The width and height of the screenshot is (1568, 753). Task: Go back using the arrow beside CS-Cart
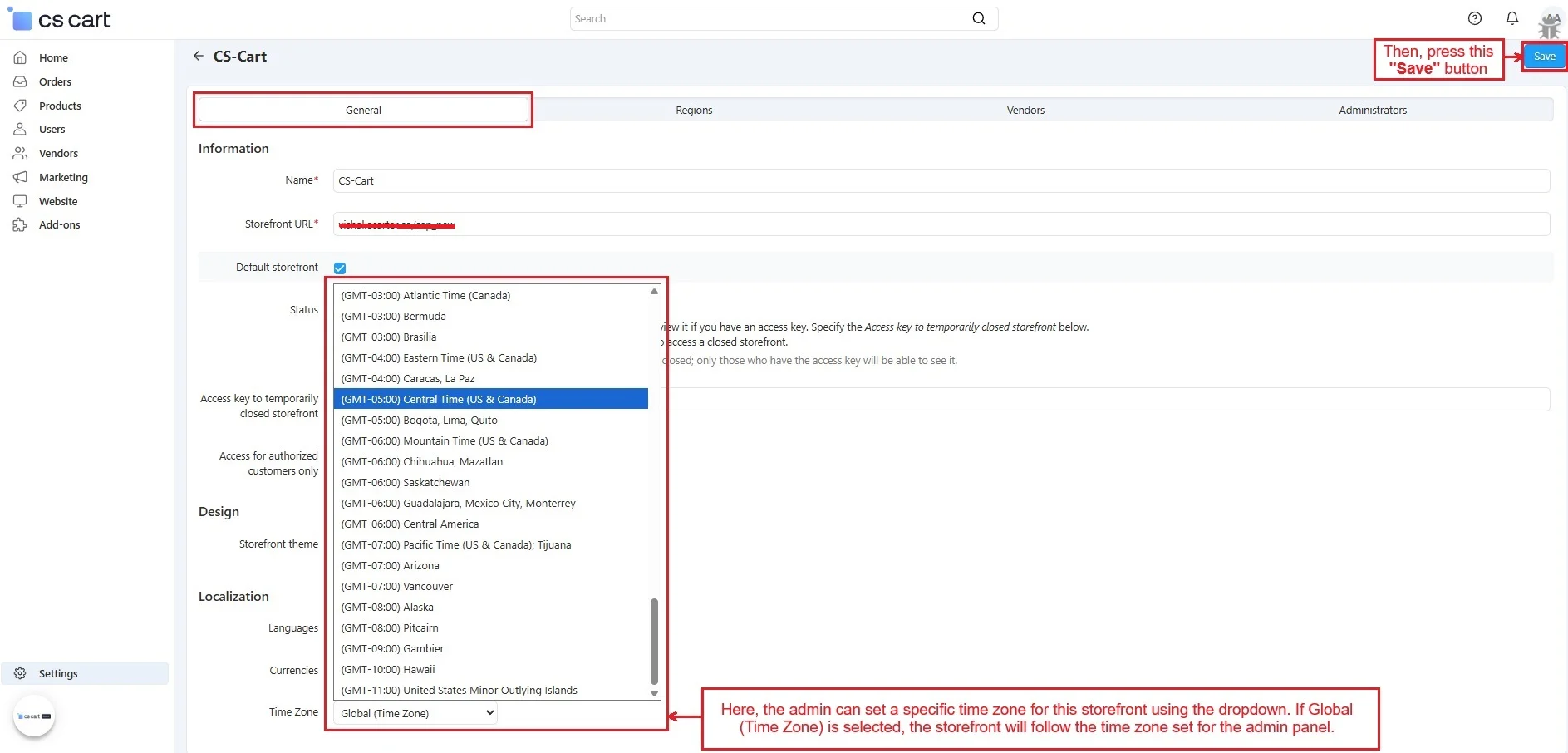[x=199, y=56]
